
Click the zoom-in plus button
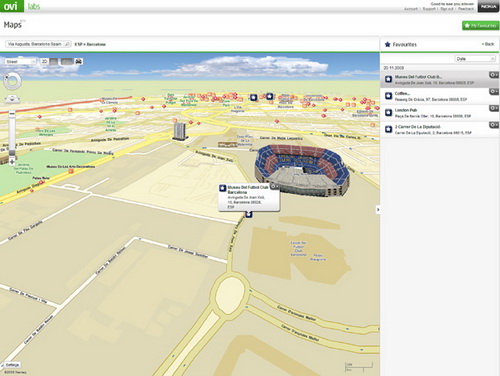tap(12, 162)
